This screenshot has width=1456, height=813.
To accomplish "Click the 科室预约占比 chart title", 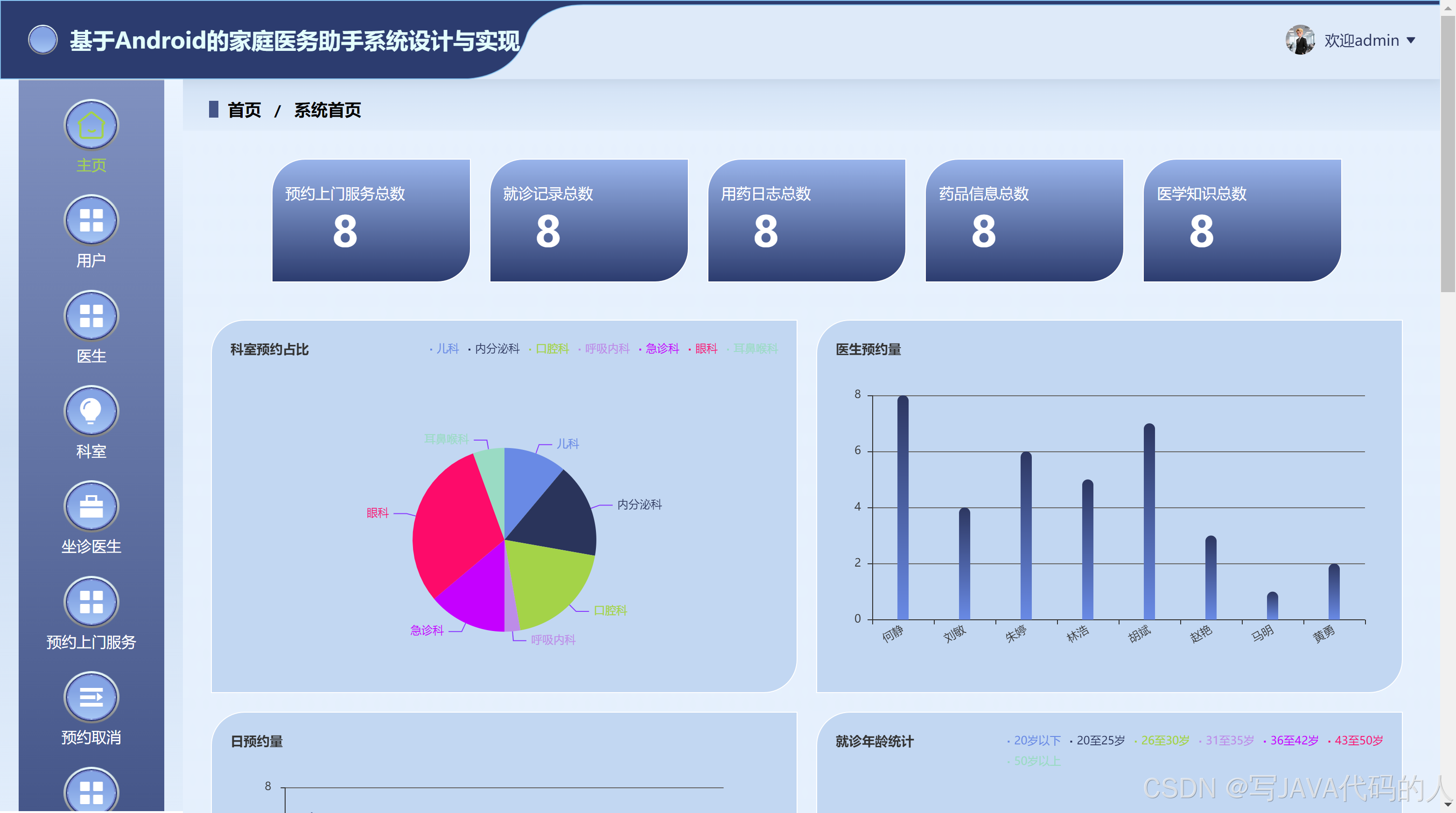I will tap(269, 350).
